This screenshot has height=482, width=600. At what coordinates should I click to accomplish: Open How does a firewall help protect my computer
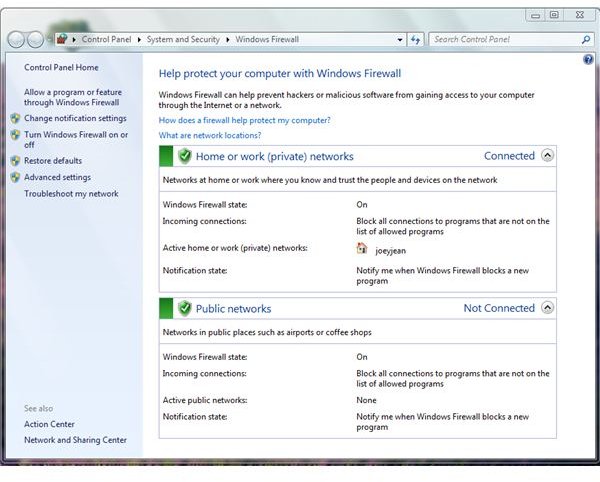245,120
